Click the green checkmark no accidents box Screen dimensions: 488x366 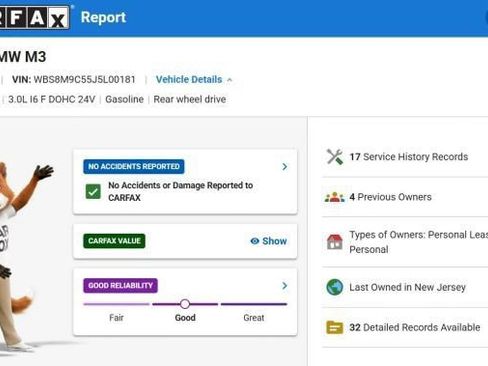[93, 192]
